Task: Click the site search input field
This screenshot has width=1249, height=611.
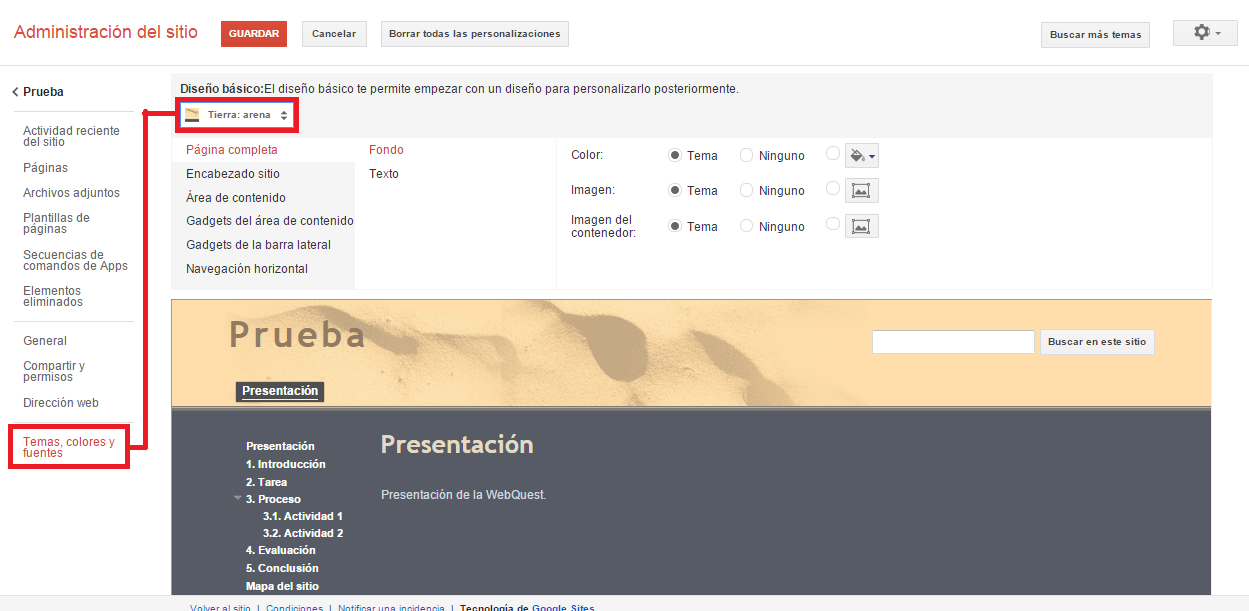Action: [x=953, y=342]
